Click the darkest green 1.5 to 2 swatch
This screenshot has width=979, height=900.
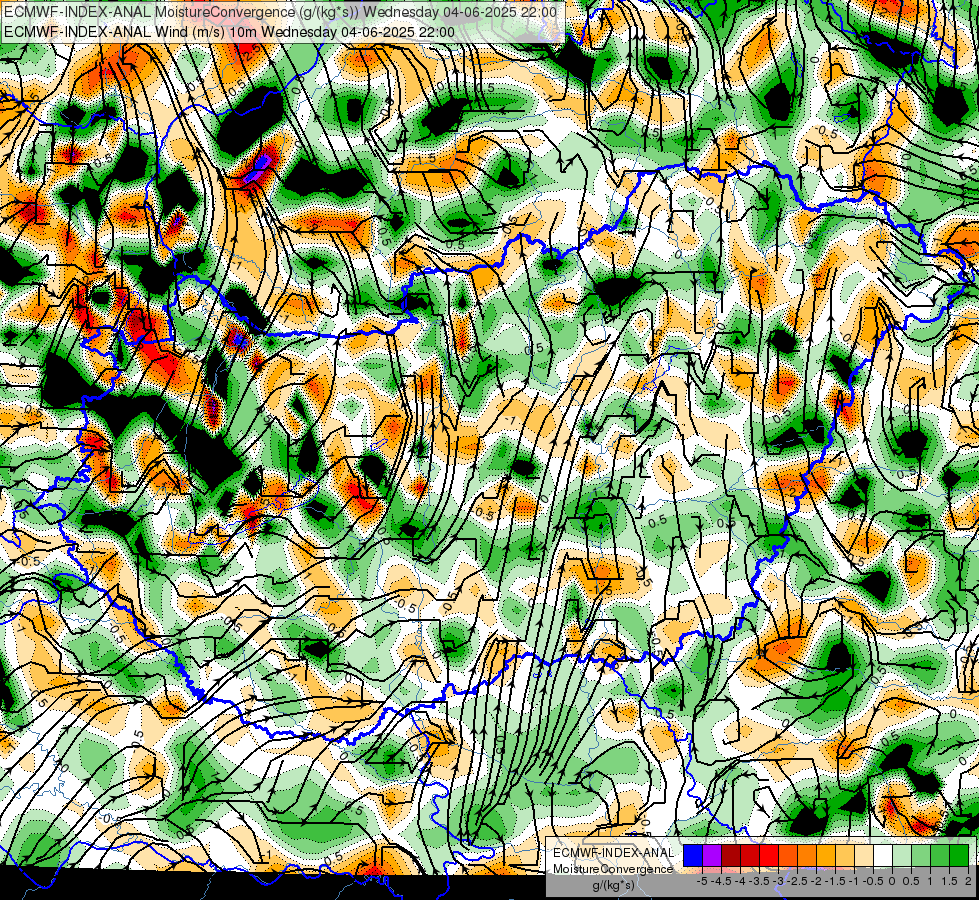[x=959, y=856]
